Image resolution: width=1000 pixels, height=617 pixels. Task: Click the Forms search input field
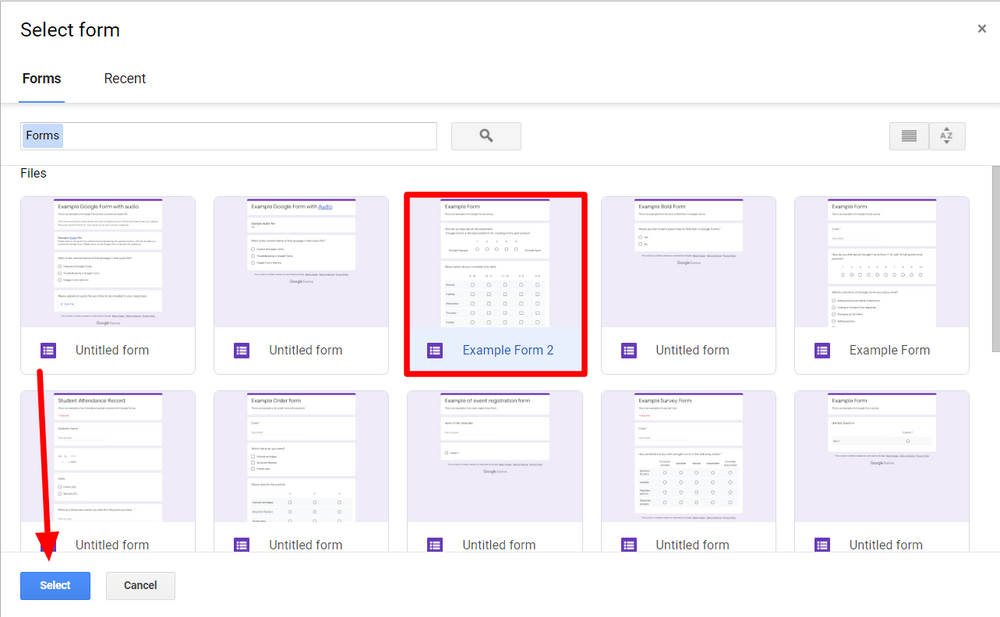tap(228, 135)
